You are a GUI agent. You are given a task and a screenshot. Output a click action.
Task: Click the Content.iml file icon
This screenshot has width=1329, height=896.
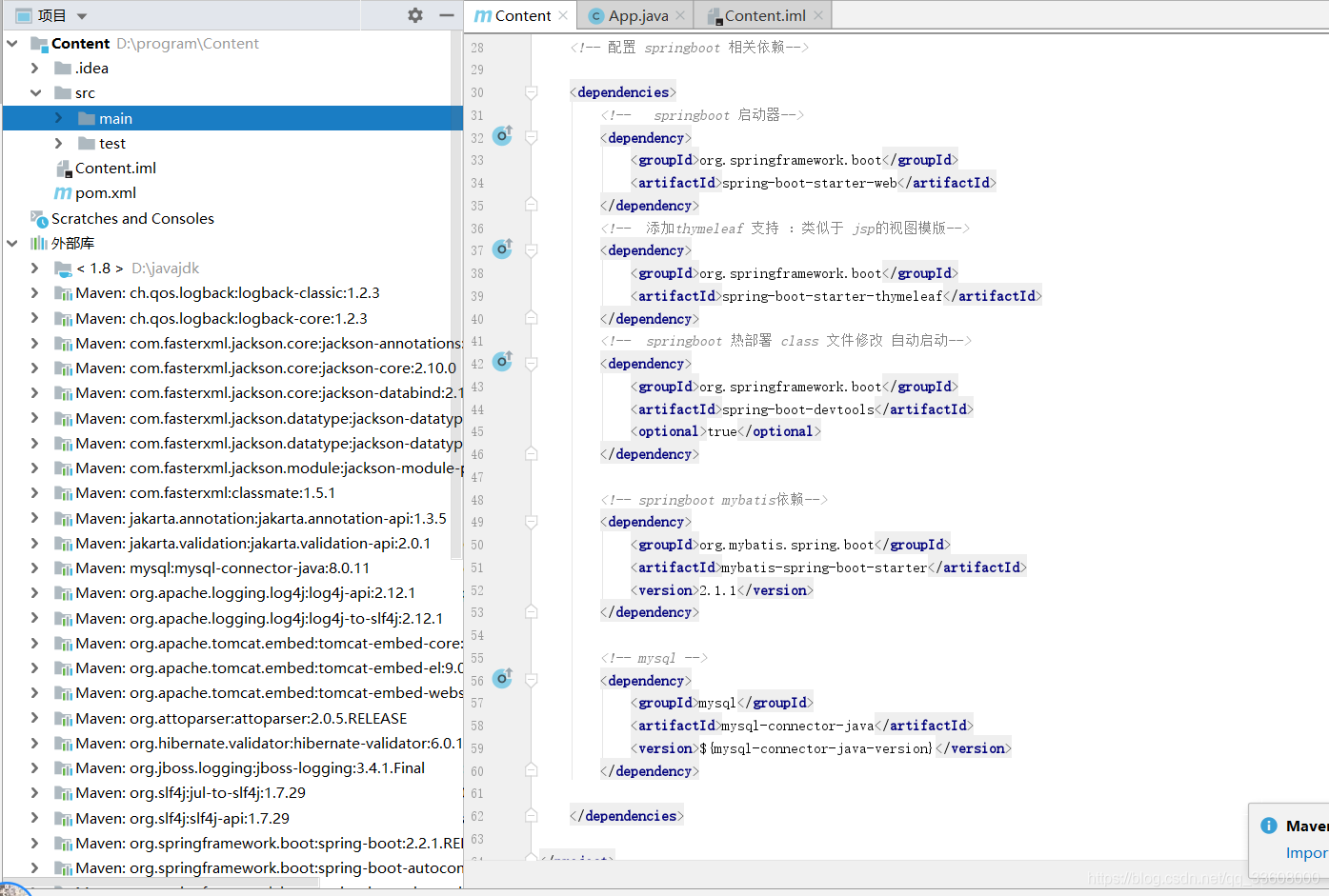tap(64, 169)
